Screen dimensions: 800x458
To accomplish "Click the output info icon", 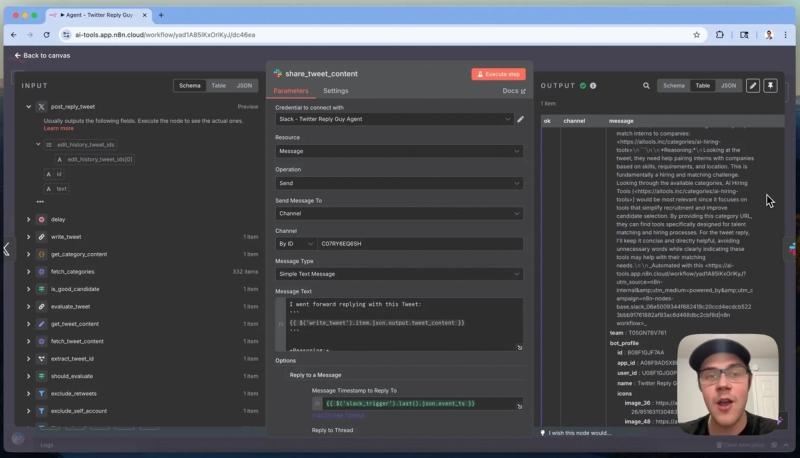I will coord(593,86).
